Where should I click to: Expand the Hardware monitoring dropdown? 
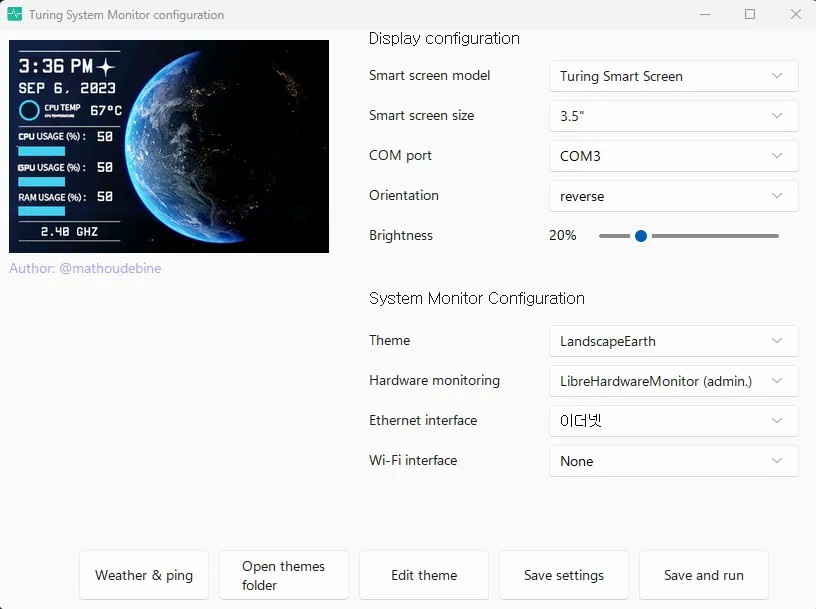pyautogui.click(x=673, y=381)
